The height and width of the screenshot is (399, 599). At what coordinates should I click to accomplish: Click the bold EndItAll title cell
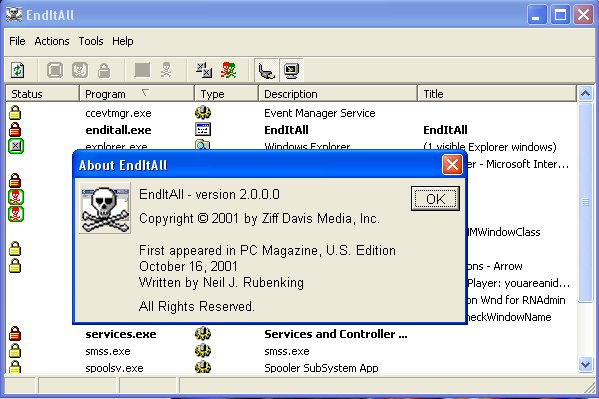445,130
